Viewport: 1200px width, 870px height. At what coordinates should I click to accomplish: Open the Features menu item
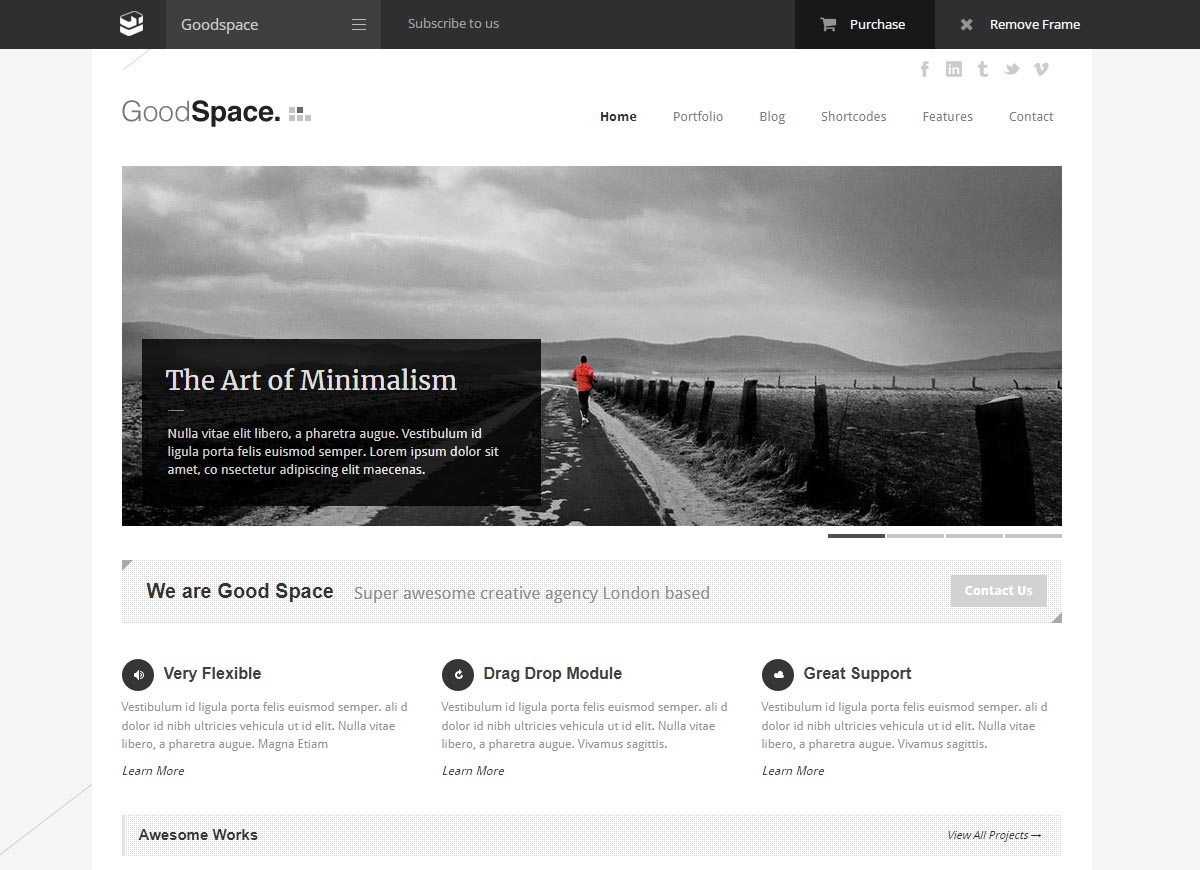pos(948,117)
